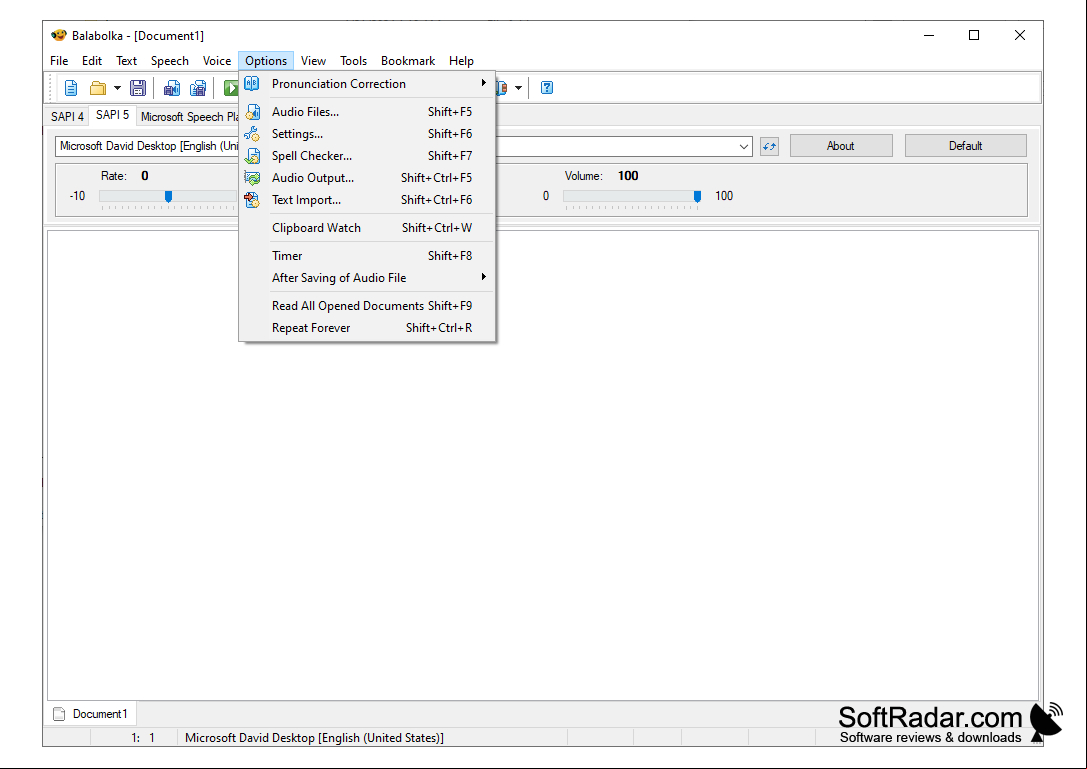Open the Text menu
Screen dimensions: 1087x769
126,61
